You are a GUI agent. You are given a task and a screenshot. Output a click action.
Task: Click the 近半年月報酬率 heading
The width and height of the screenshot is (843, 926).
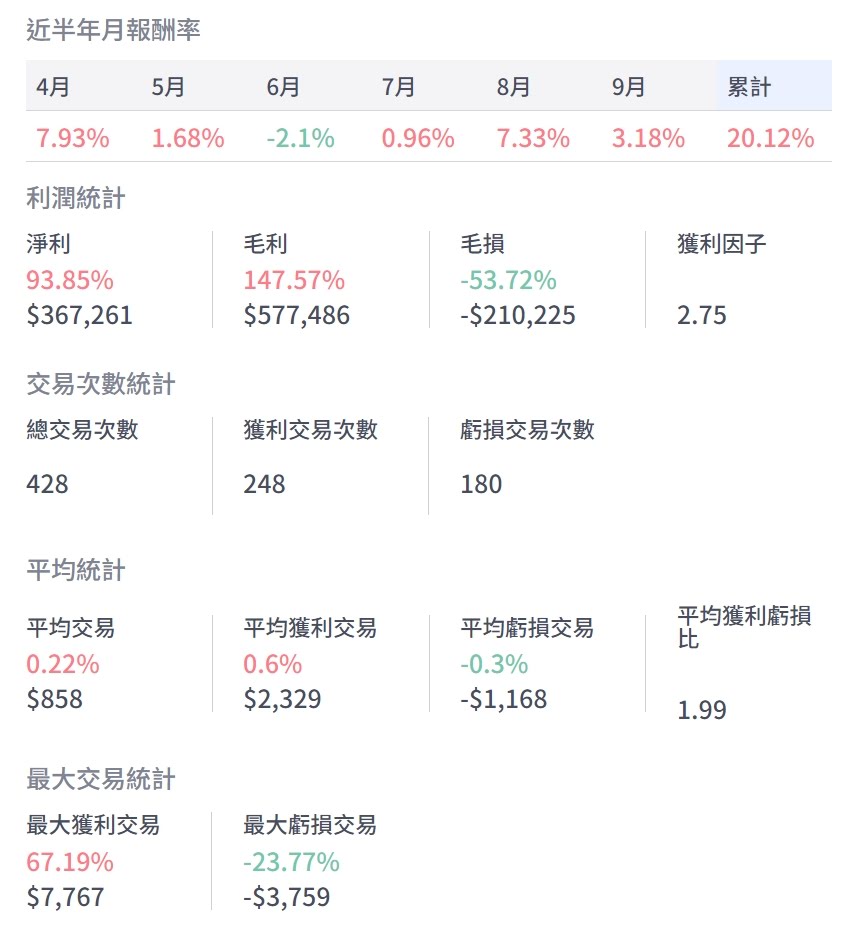(x=113, y=30)
